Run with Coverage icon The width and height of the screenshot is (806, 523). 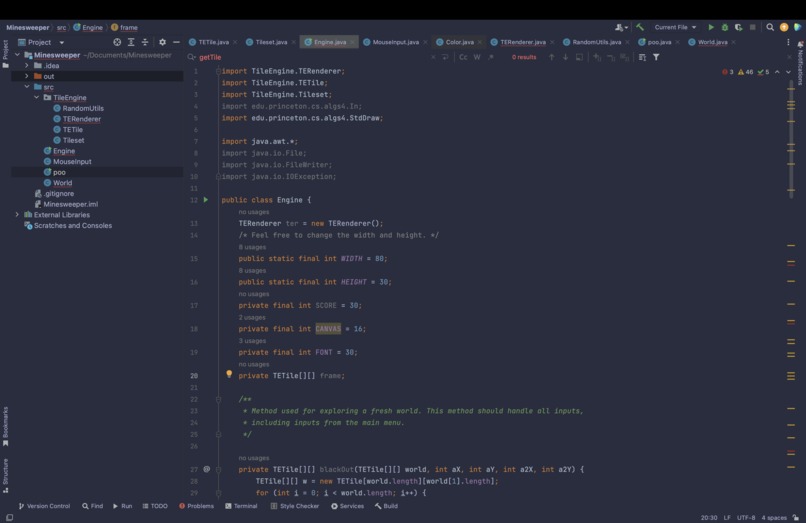tap(739, 27)
